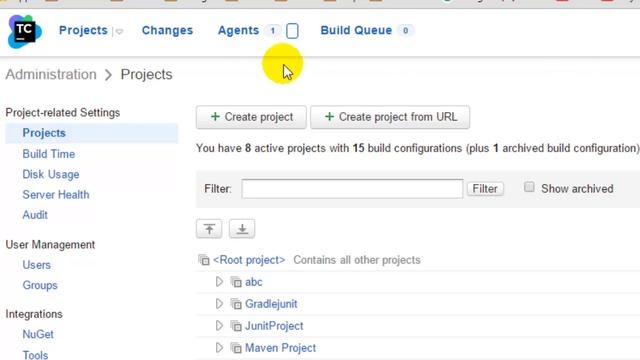Click the expand all projects icon button
This screenshot has height=360, width=640.
[x=242, y=229]
